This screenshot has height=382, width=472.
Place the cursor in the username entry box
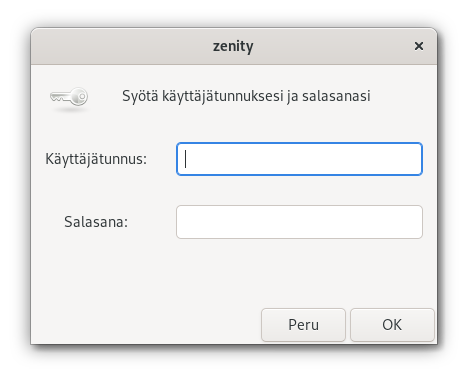click(x=299, y=159)
